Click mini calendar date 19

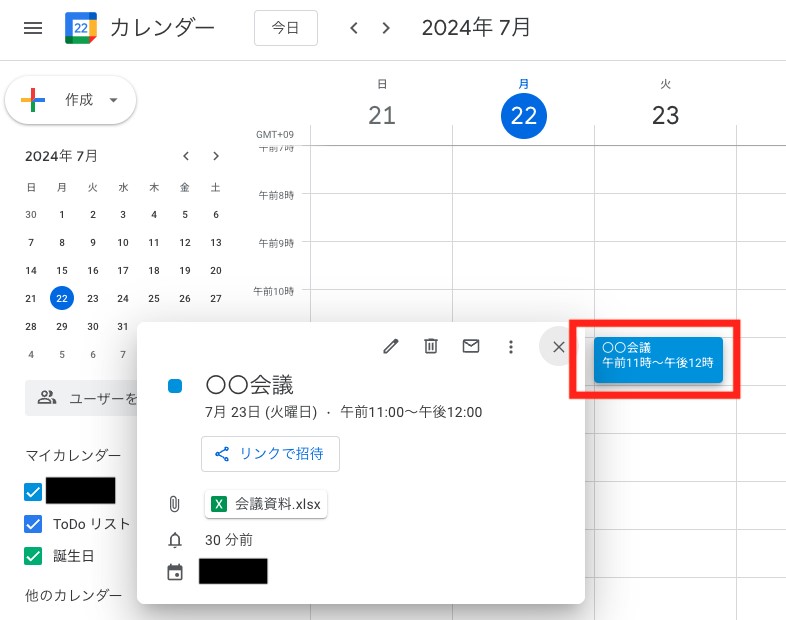185,271
